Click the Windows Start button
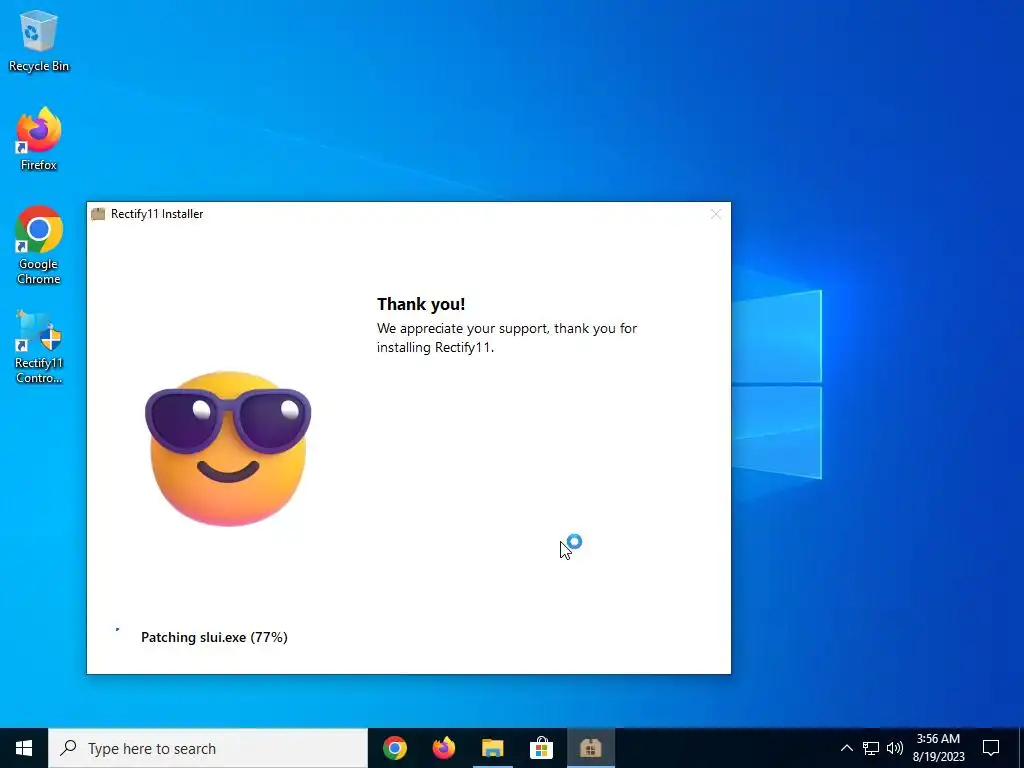The image size is (1024, 768). [24, 748]
